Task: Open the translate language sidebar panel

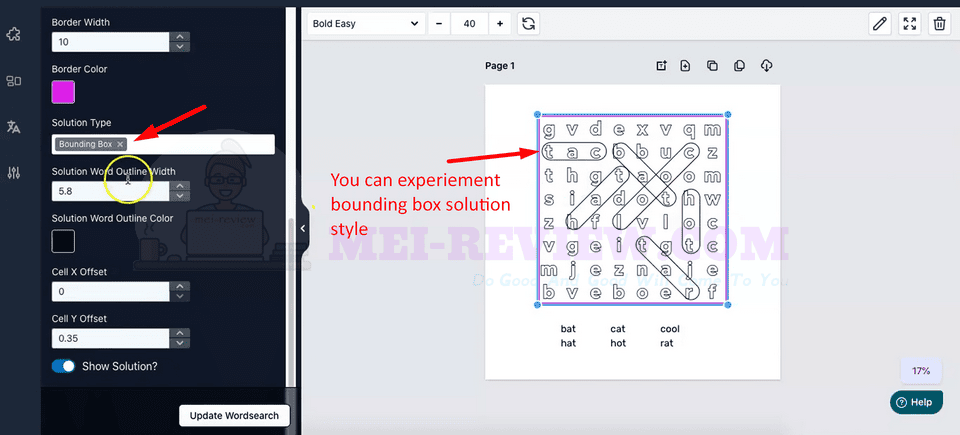Action: [13, 127]
